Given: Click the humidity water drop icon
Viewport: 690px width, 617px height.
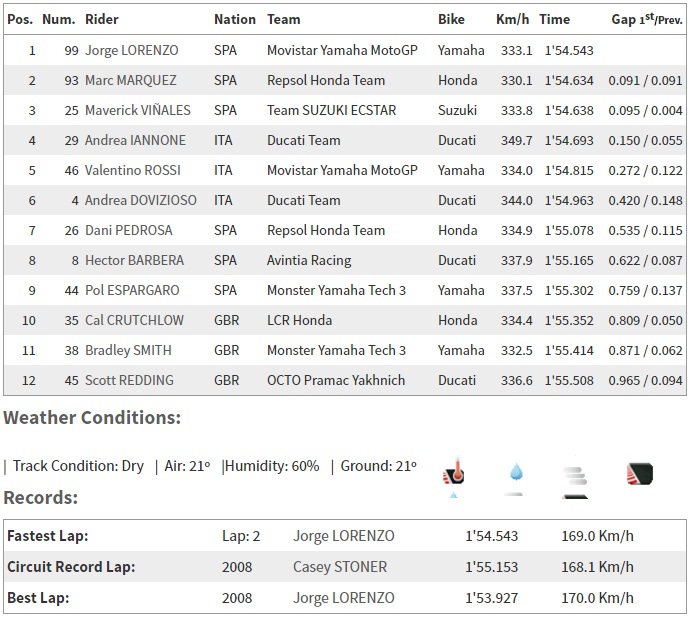Looking at the screenshot, I should pyautogui.click(x=514, y=475).
